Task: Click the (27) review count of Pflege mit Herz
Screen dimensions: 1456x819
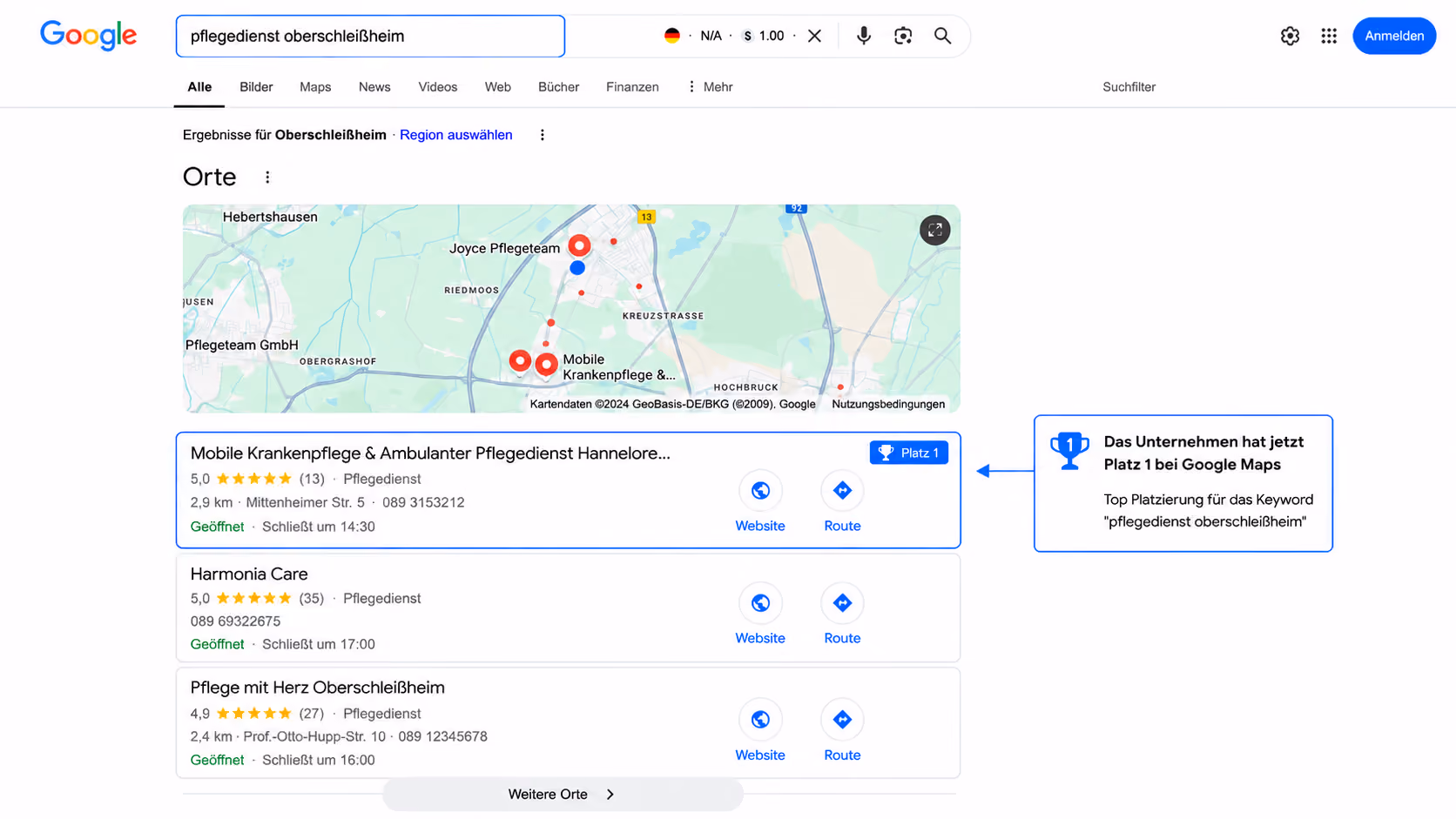Action: [312, 714]
